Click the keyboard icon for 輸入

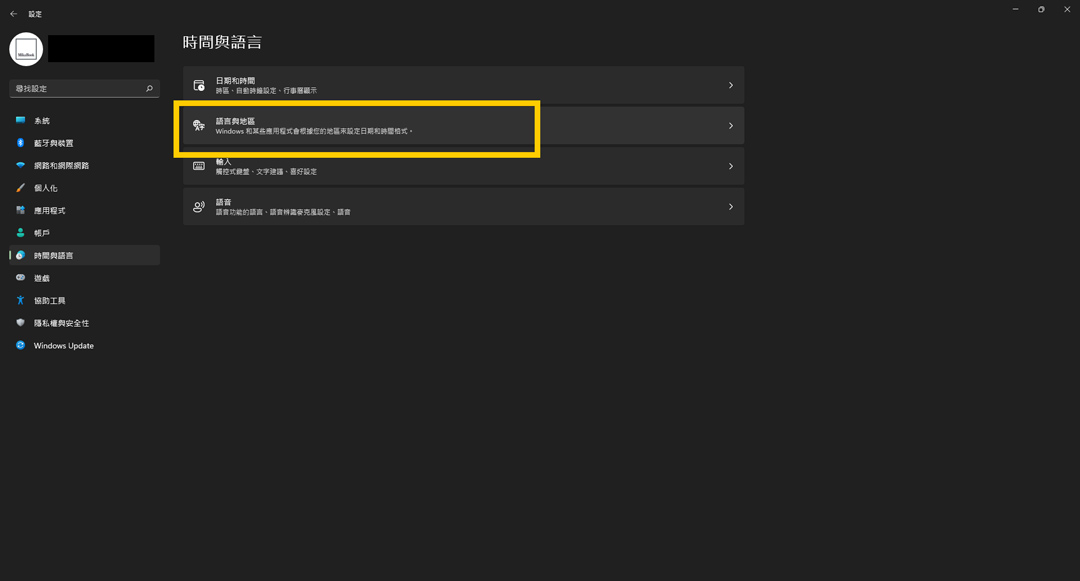[199, 166]
